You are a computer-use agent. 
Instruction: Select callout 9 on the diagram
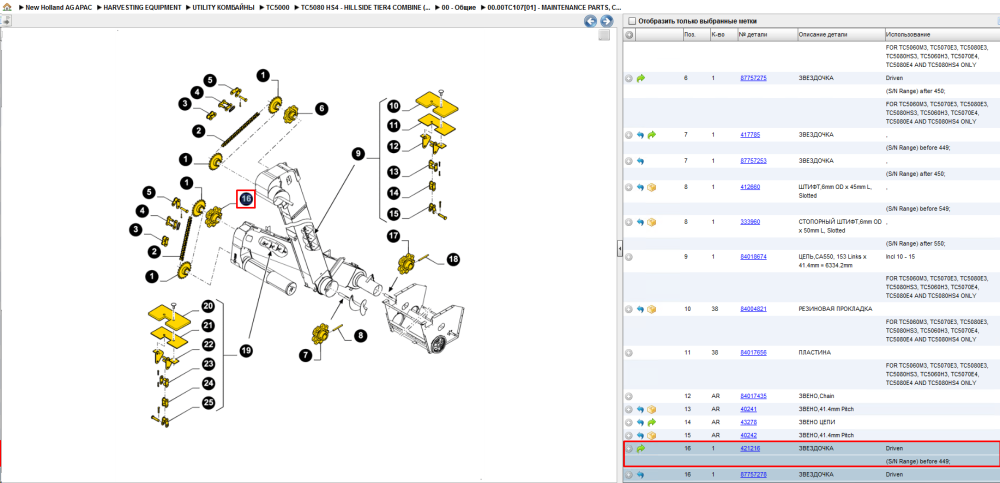tap(358, 153)
